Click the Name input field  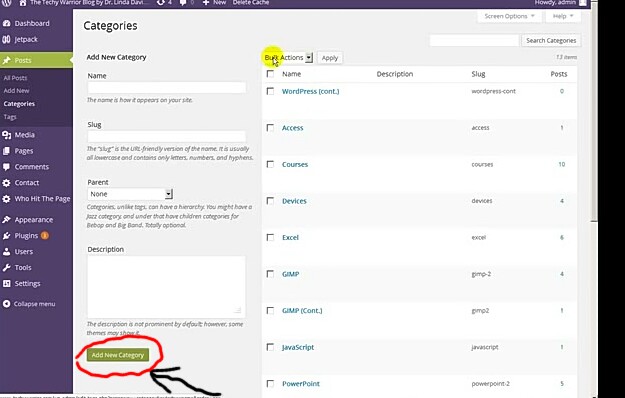point(167,87)
